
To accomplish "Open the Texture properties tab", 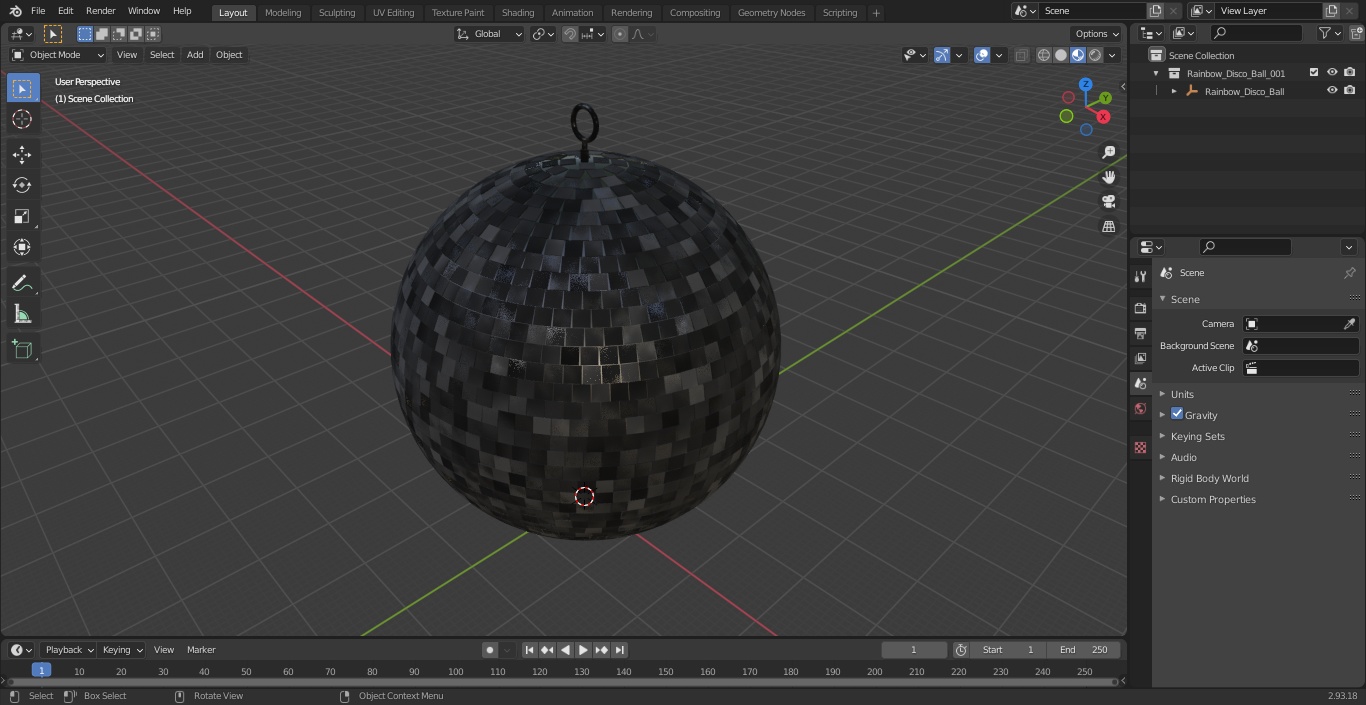I will [x=1140, y=447].
